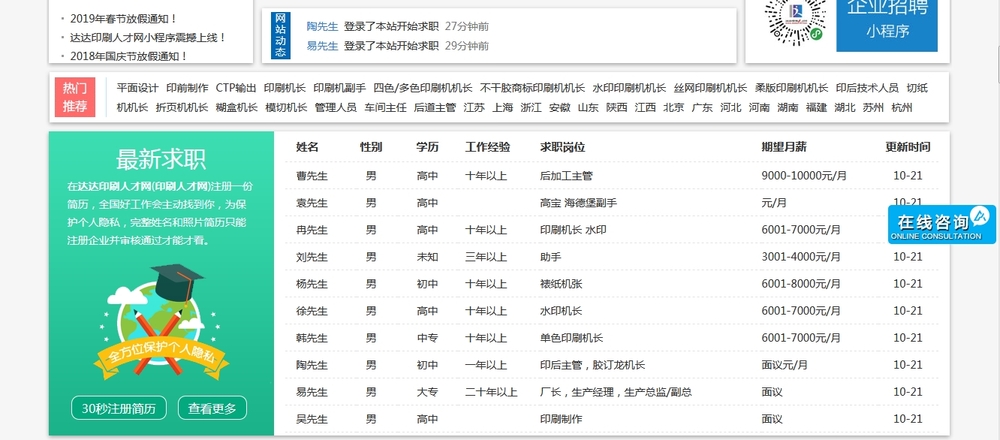The width and height of the screenshot is (1000, 440).
Task: Filter by 福建 region
Action: pos(816,107)
